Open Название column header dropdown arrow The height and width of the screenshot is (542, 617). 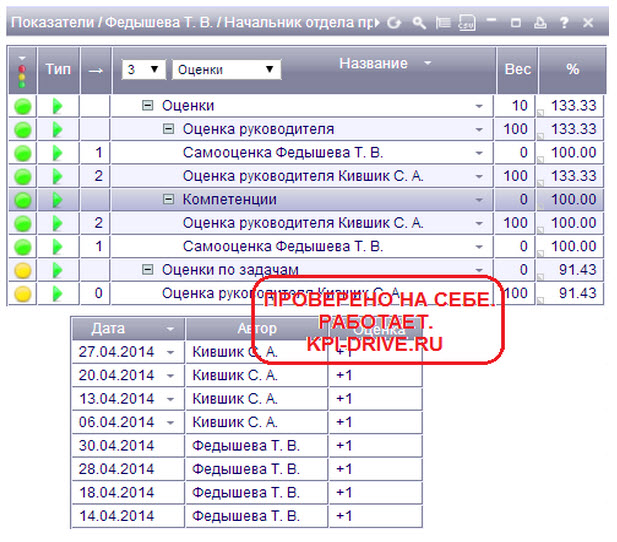click(427, 63)
